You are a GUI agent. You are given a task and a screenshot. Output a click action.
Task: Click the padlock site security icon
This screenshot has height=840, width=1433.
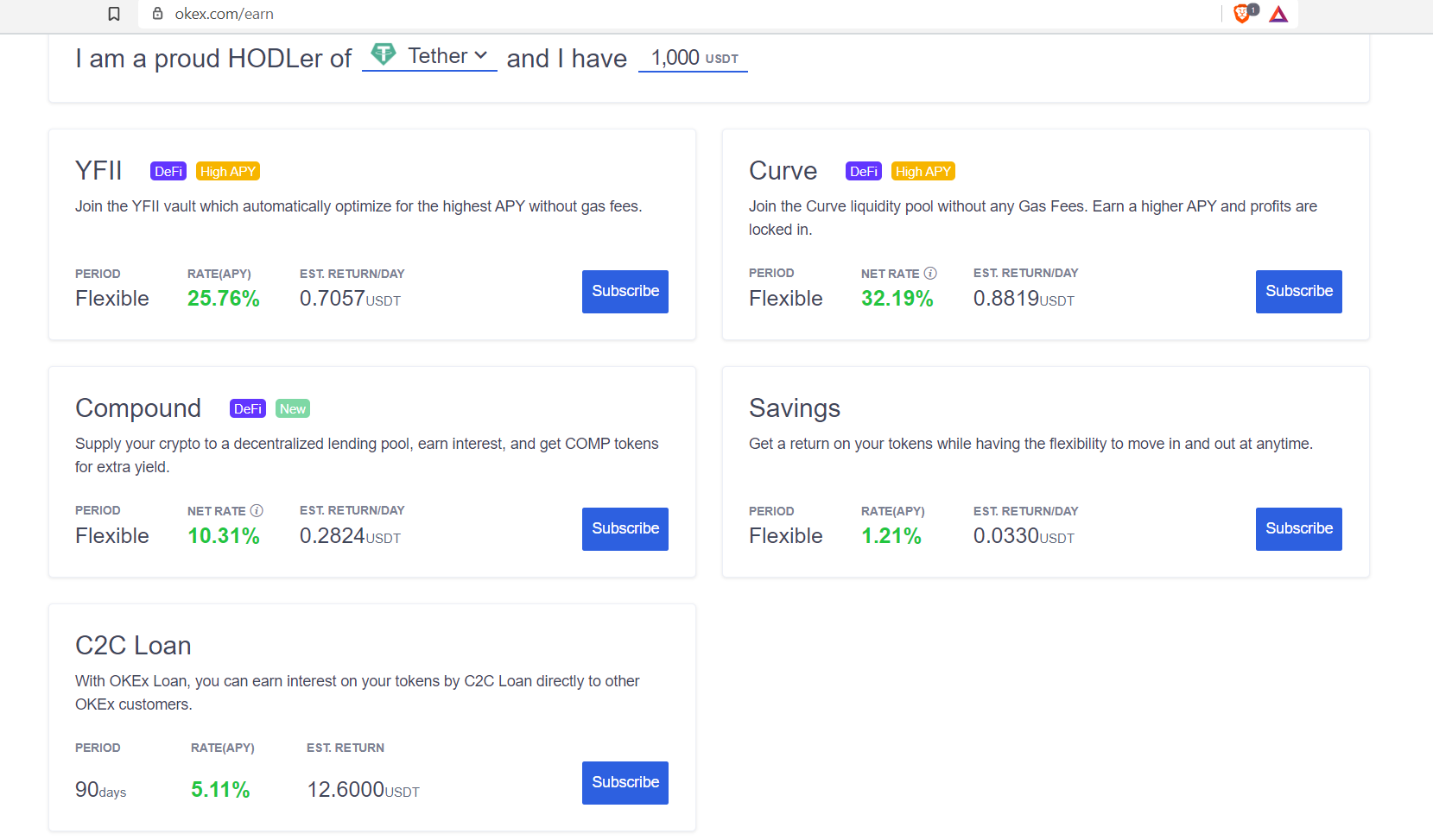(x=157, y=14)
